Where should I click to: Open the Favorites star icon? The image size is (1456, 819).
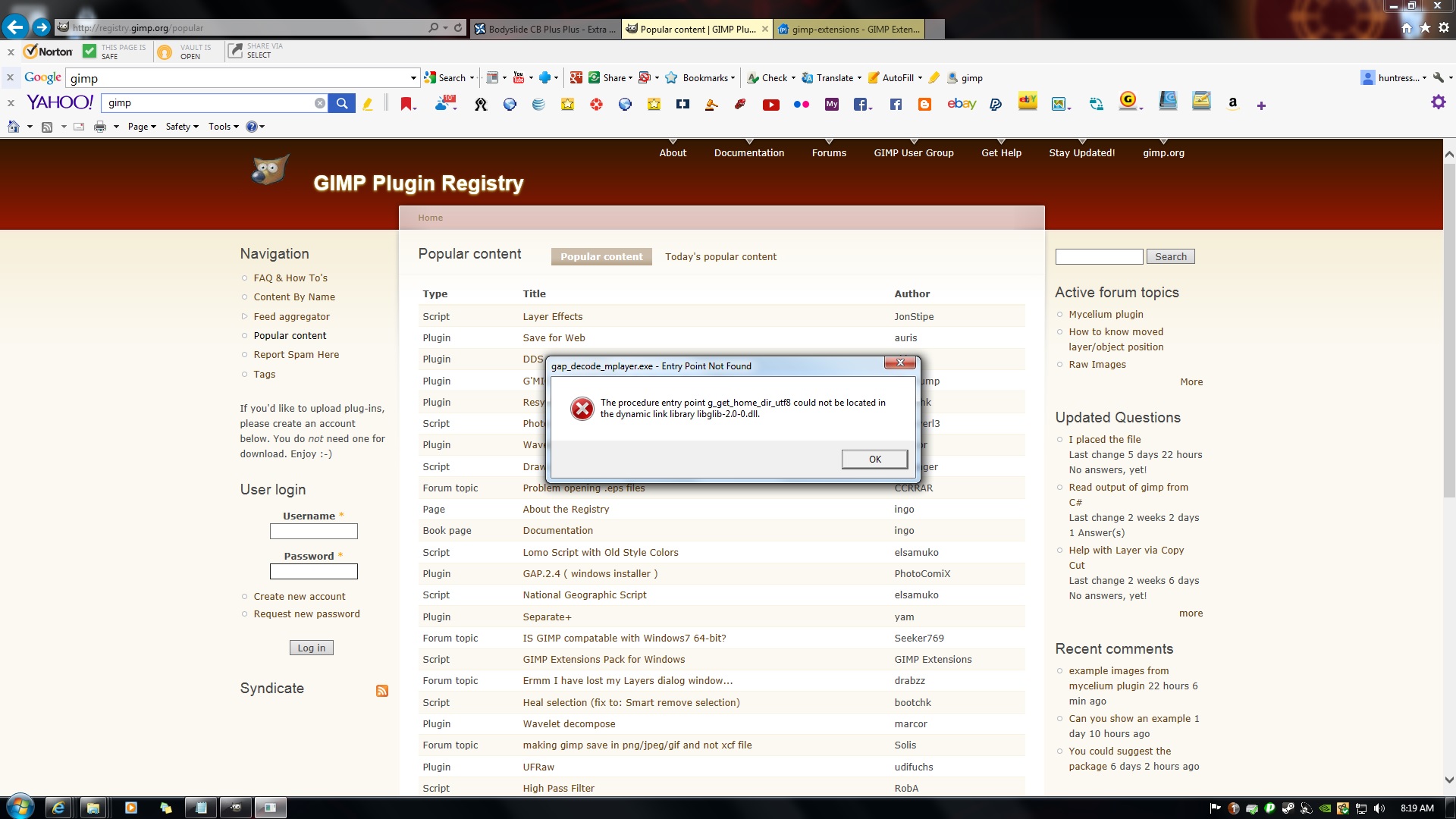1425,28
